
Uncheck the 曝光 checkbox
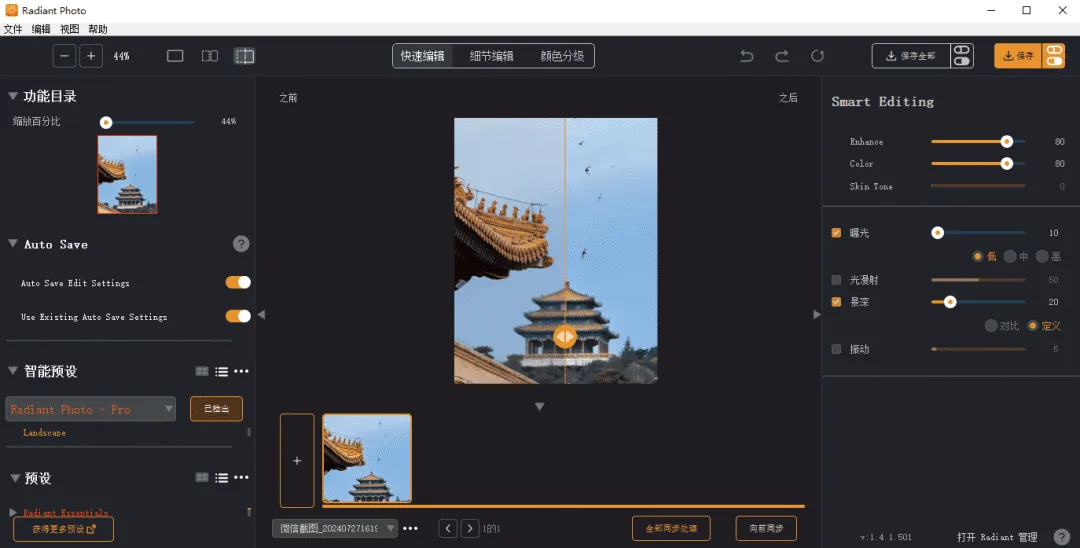tap(836, 233)
